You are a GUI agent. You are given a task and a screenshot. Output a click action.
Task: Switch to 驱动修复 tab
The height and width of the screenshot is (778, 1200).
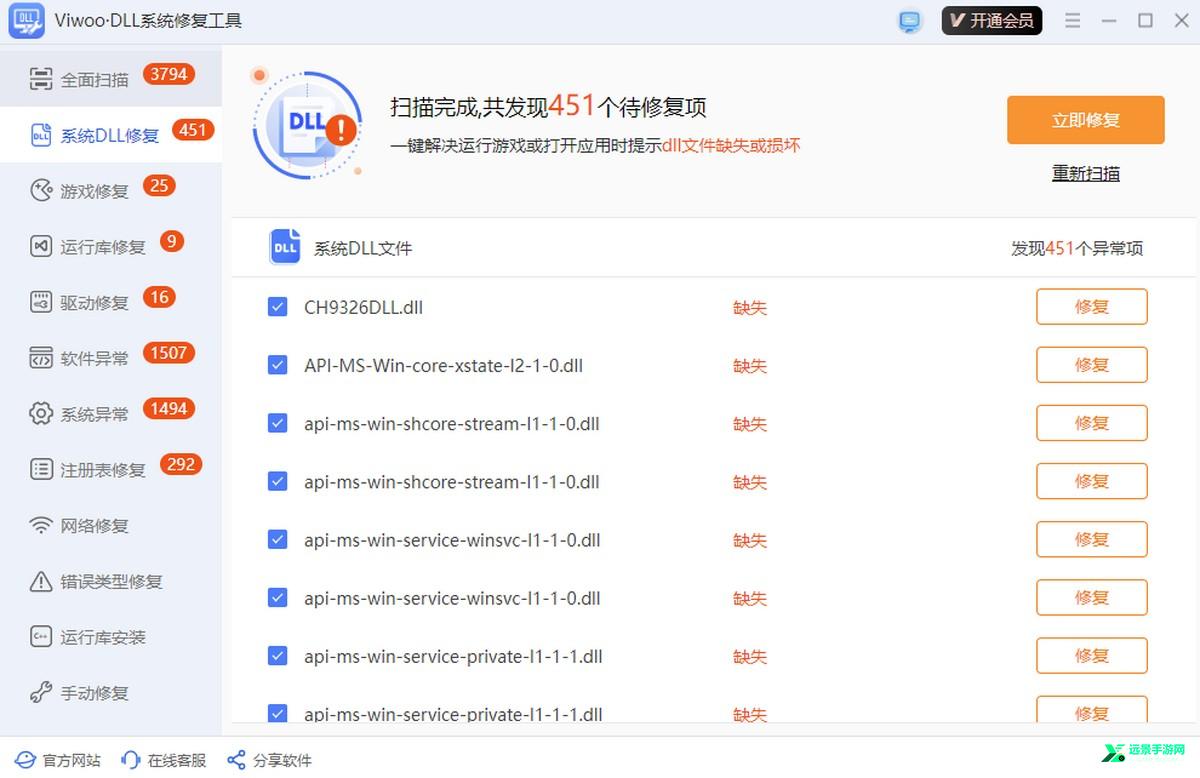(110, 302)
